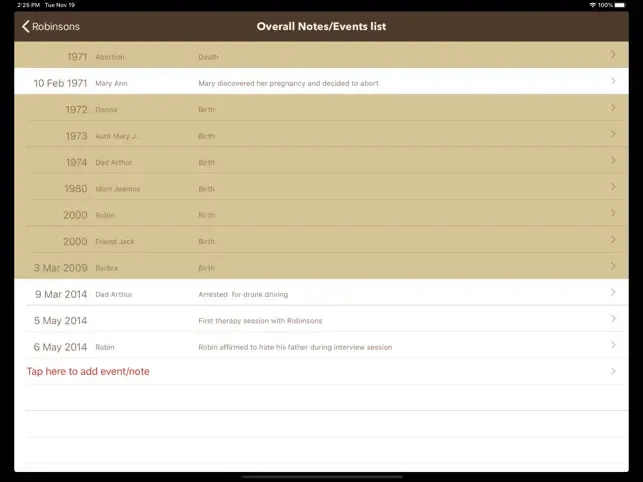Open chevron on 3 Mar 2009 Barbra row
This screenshot has height=482, width=643.
(613, 266)
